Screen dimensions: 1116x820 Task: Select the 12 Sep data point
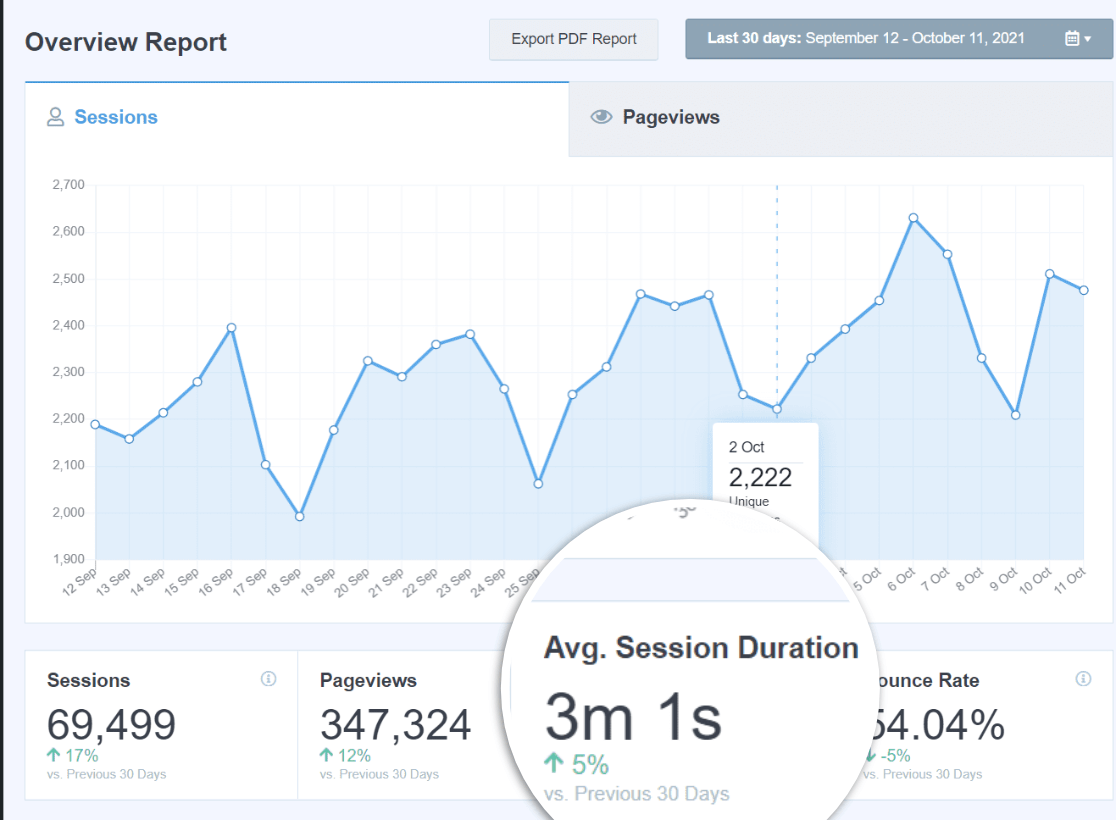[95, 424]
